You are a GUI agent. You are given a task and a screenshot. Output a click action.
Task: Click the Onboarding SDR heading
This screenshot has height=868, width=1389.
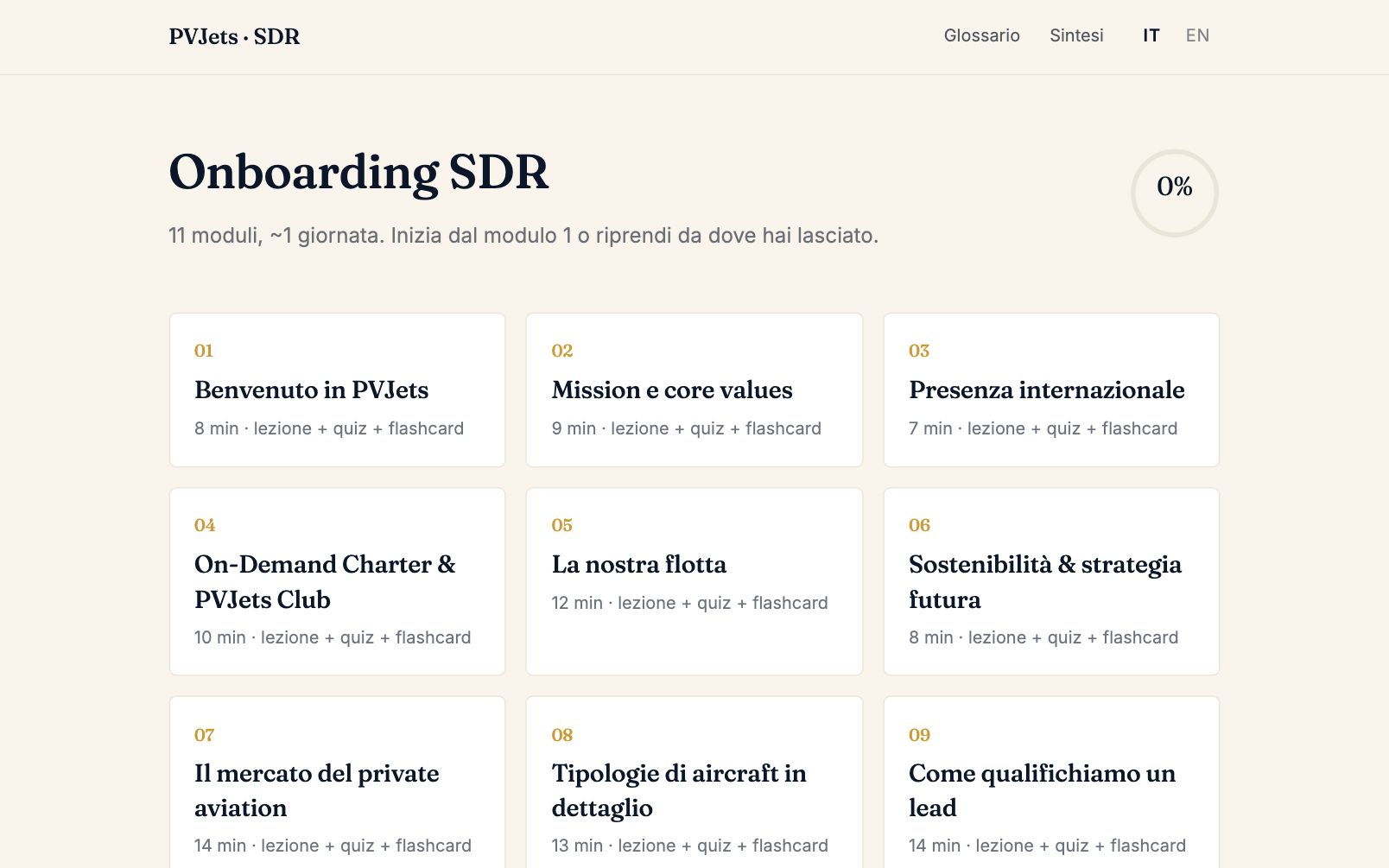tap(358, 172)
